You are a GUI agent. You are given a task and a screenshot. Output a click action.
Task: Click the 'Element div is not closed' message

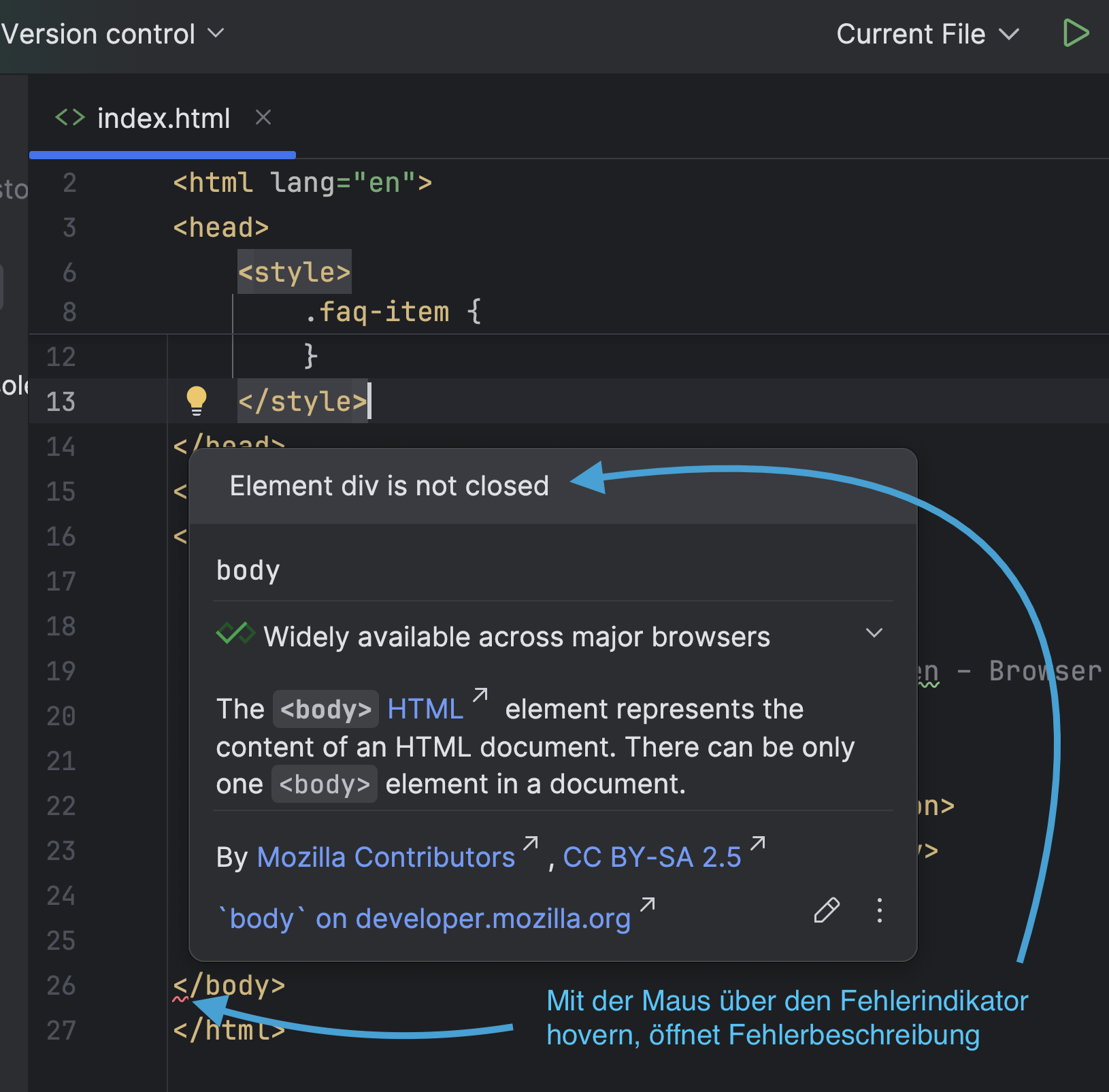click(x=388, y=486)
